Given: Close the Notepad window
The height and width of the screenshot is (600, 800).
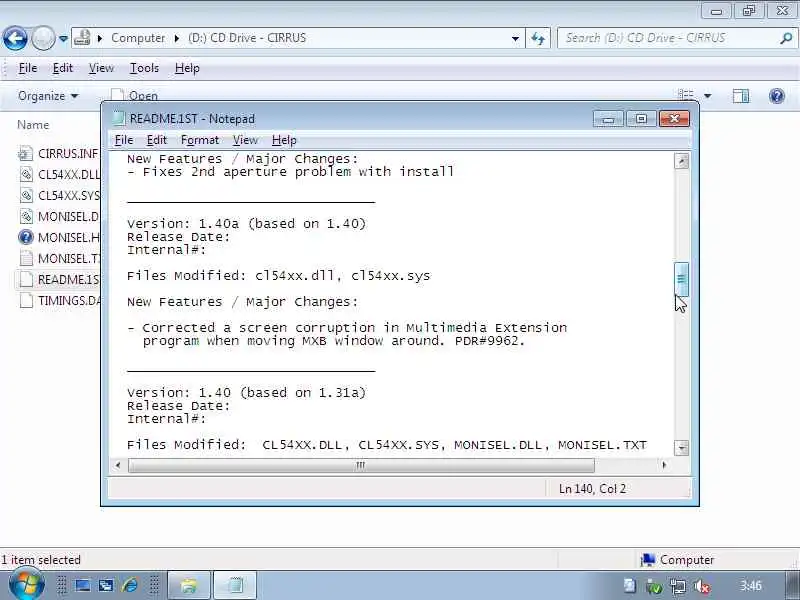Looking at the screenshot, I should (674, 119).
